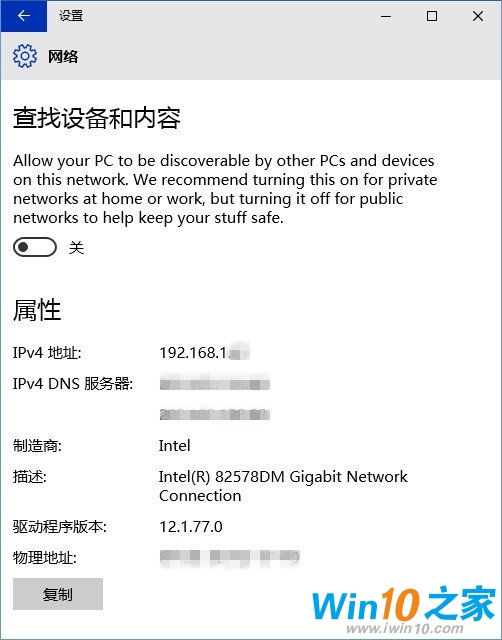Viewport: 502px width, 640px height.
Task: Minimize the 设置 window
Action: (x=386, y=16)
